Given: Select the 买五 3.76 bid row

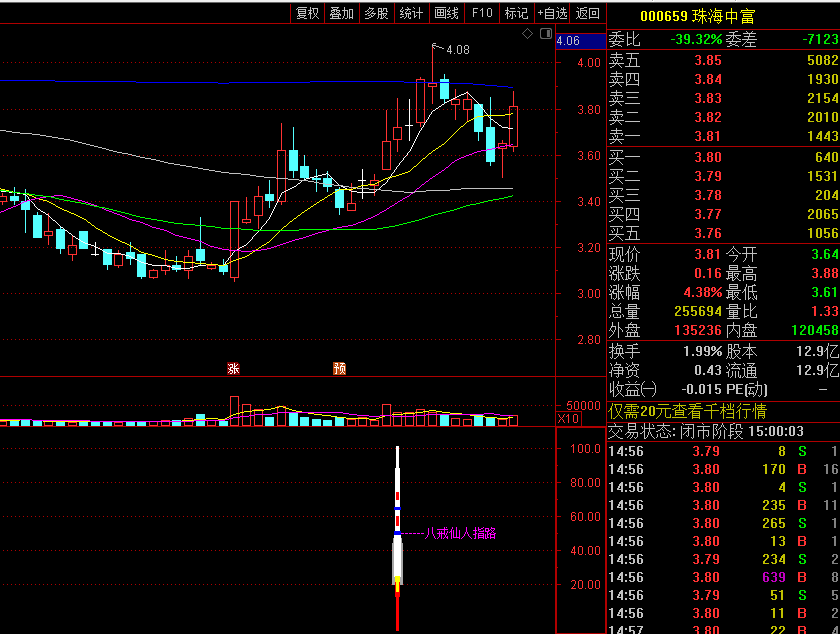Looking at the screenshot, I should [x=723, y=233].
